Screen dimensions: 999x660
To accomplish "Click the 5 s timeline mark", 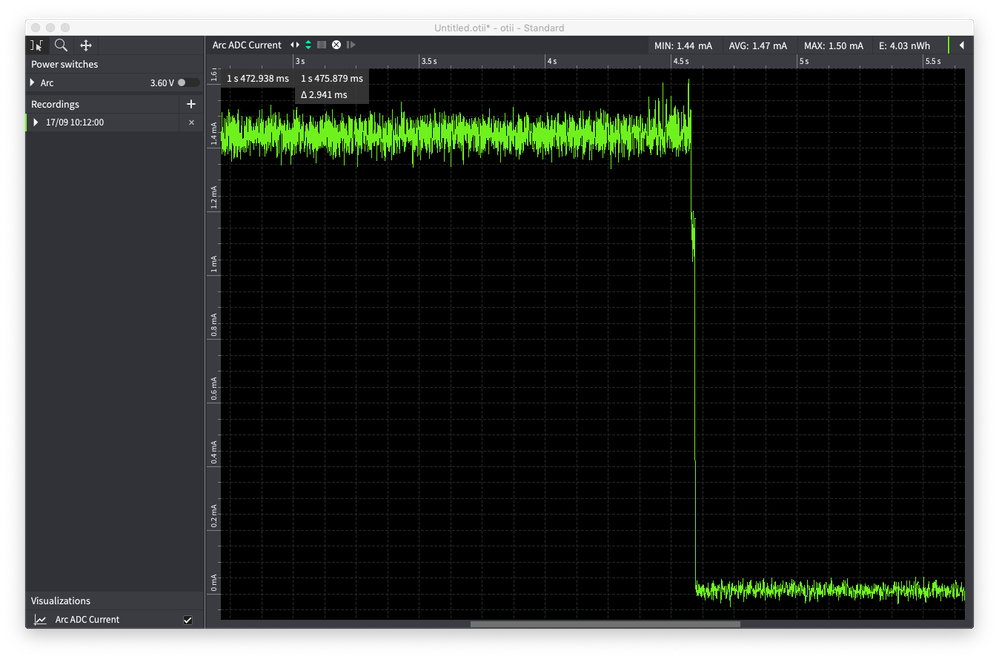I will [x=804, y=61].
